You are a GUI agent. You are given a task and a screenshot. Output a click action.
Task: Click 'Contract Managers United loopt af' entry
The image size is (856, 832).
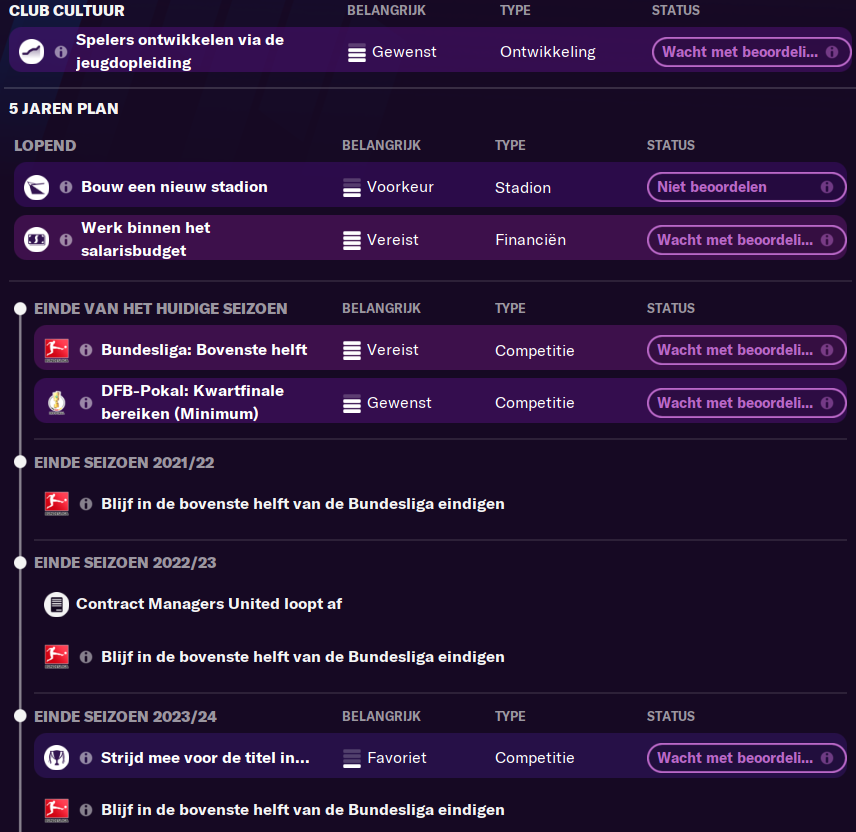click(209, 604)
